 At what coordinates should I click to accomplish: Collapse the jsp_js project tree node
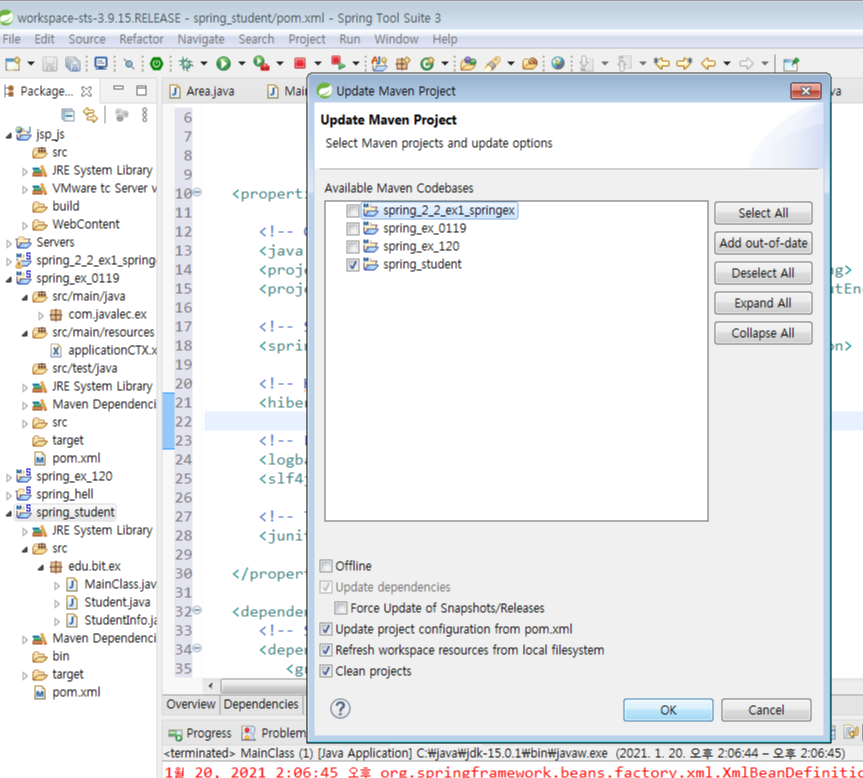point(8,135)
